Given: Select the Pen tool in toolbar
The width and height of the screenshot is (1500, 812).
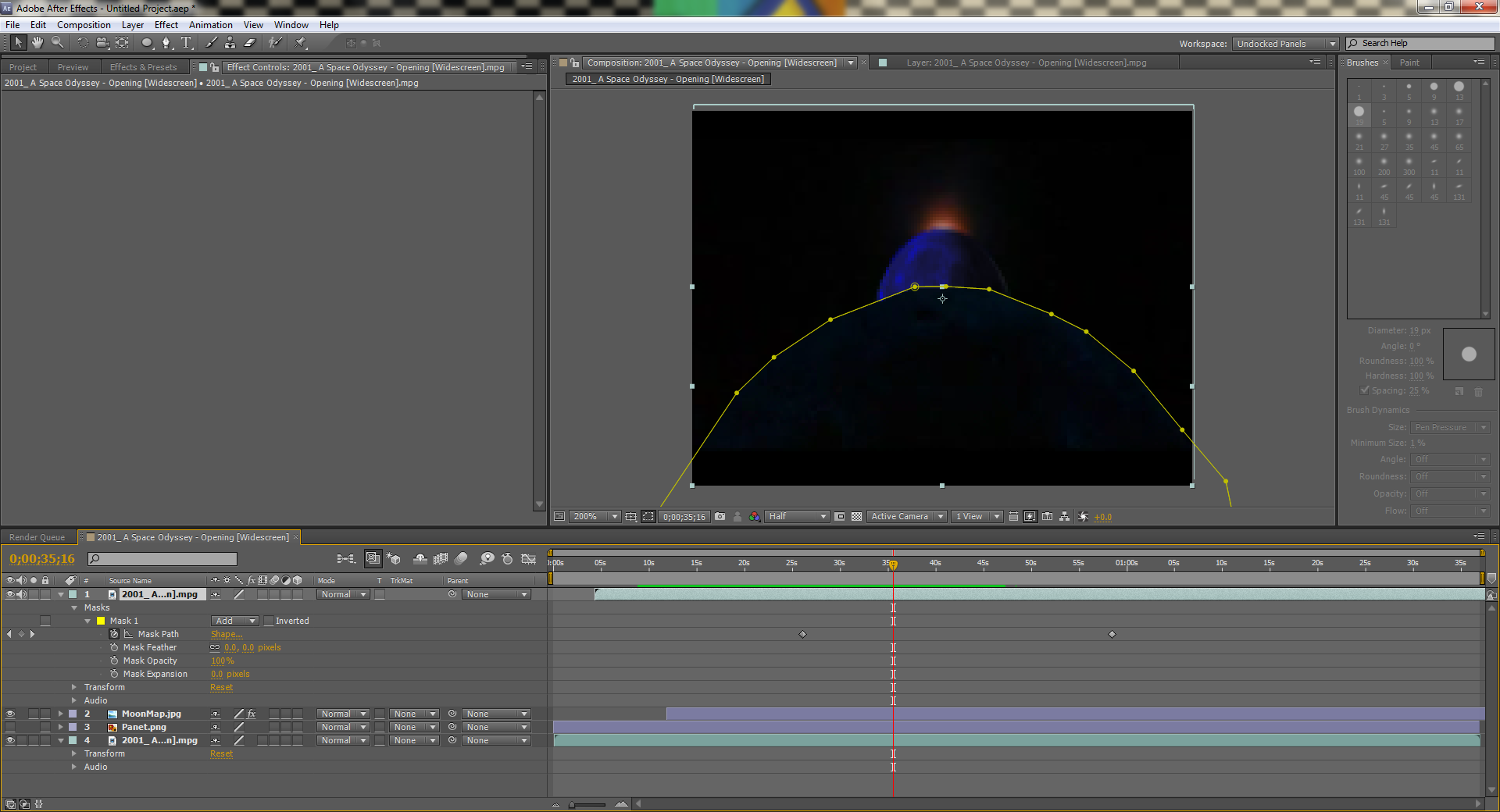Looking at the screenshot, I should pyautogui.click(x=166, y=43).
